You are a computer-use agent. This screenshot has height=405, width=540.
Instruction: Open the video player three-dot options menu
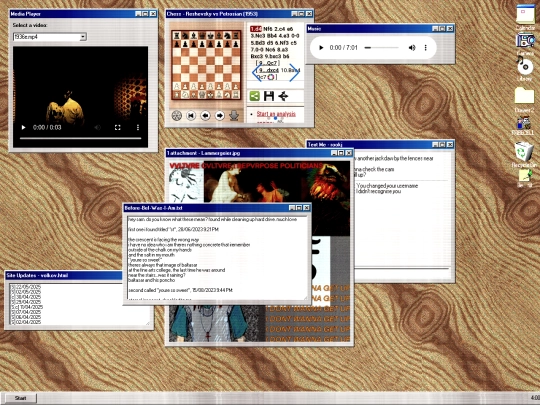[138, 127]
